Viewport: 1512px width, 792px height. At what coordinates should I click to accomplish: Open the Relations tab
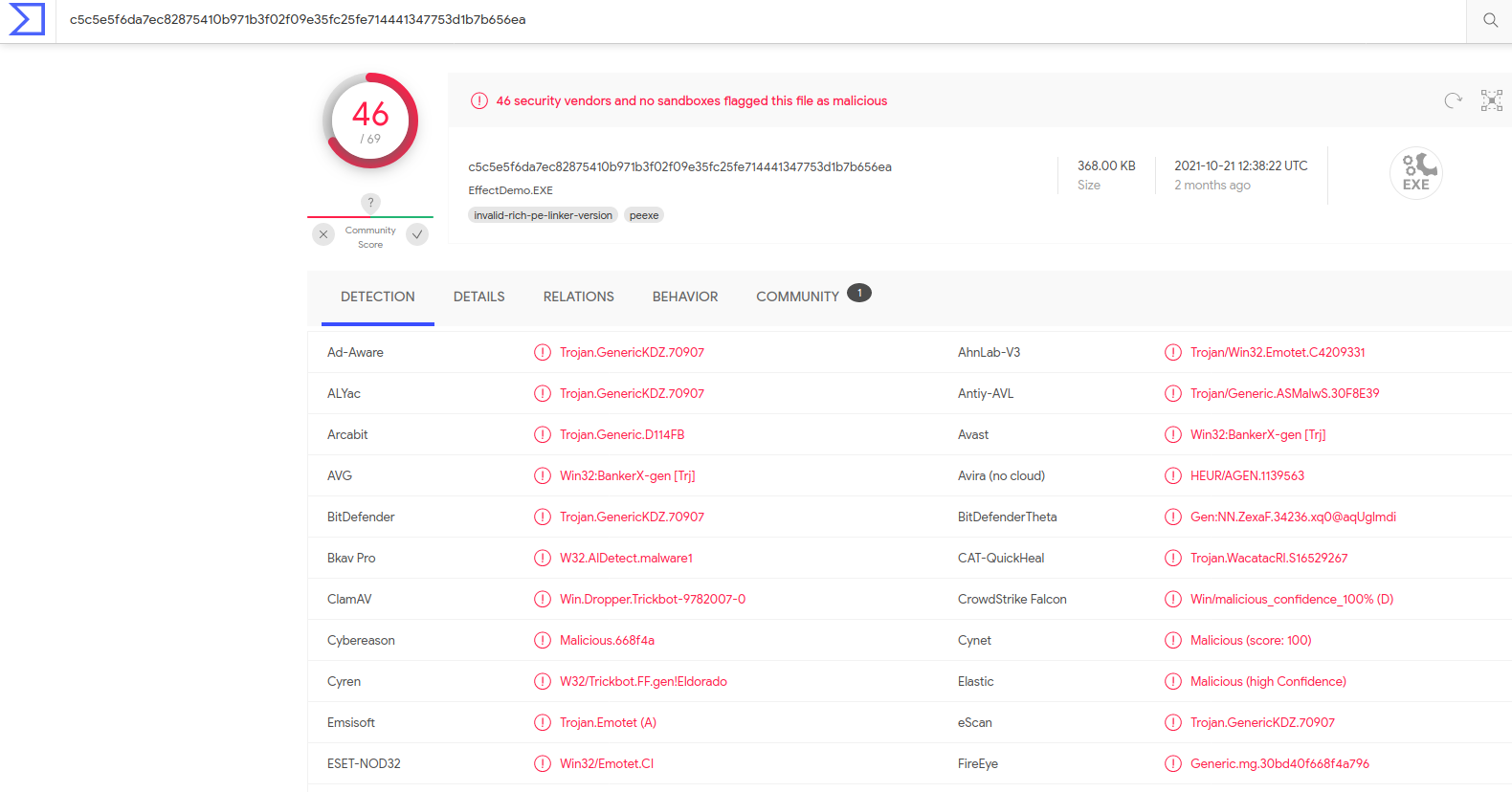[x=578, y=297]
